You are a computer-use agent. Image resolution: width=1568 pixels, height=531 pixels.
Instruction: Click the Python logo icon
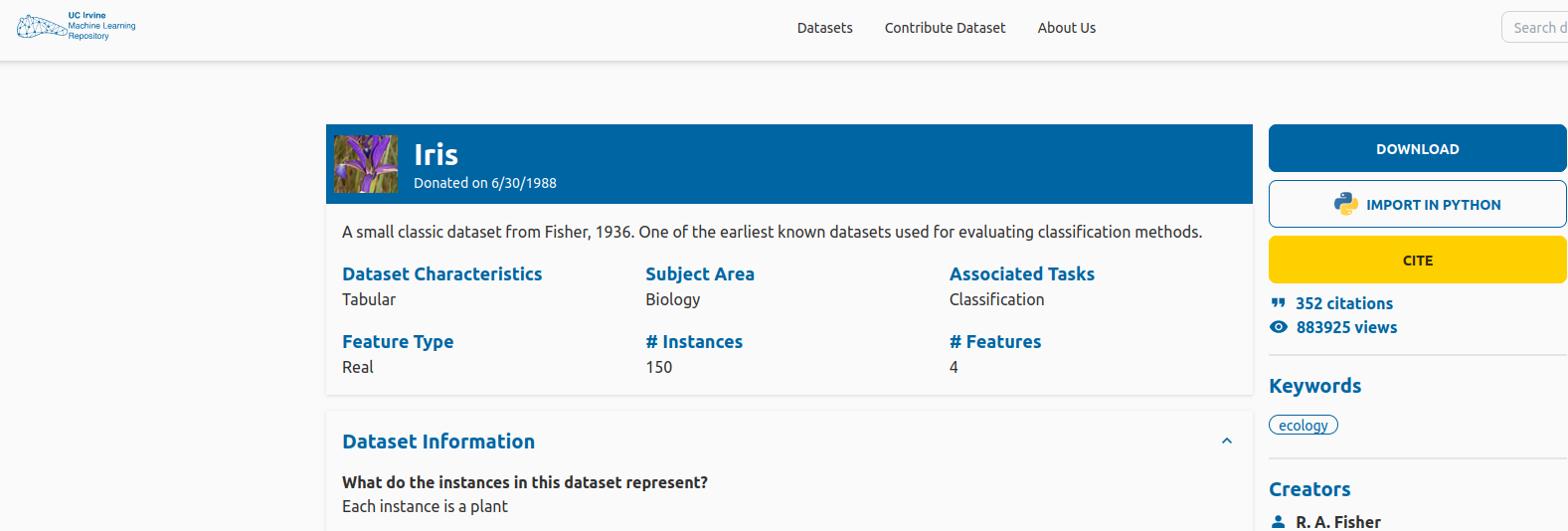[1345, 204]
